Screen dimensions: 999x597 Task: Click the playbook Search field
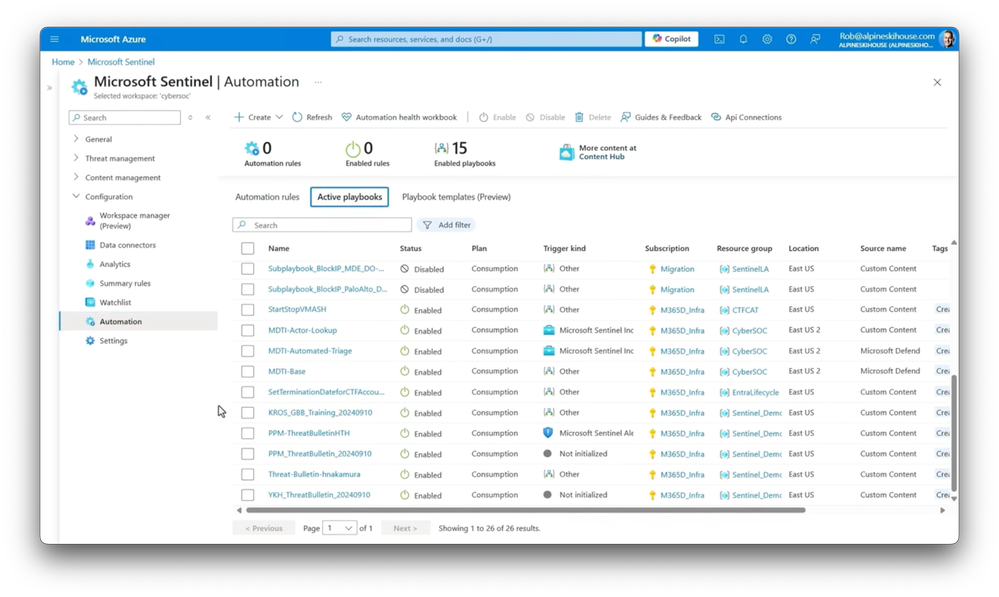(322, 225)
